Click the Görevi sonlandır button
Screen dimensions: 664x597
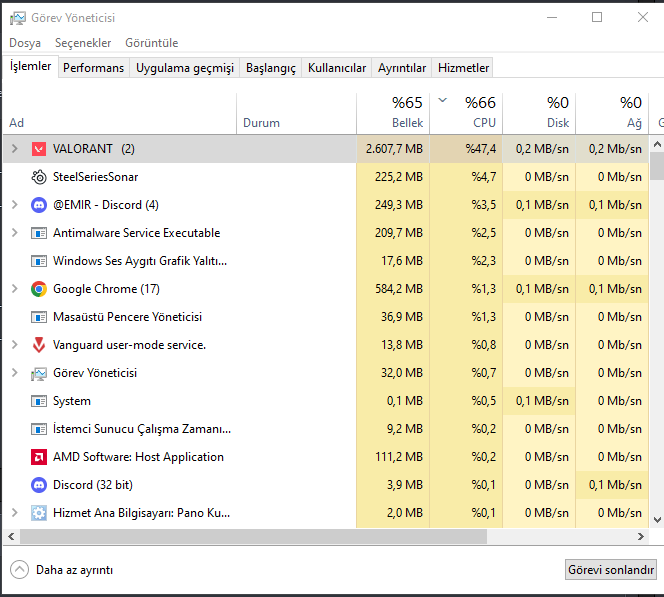pyautogui.click(x=611, y=570)
